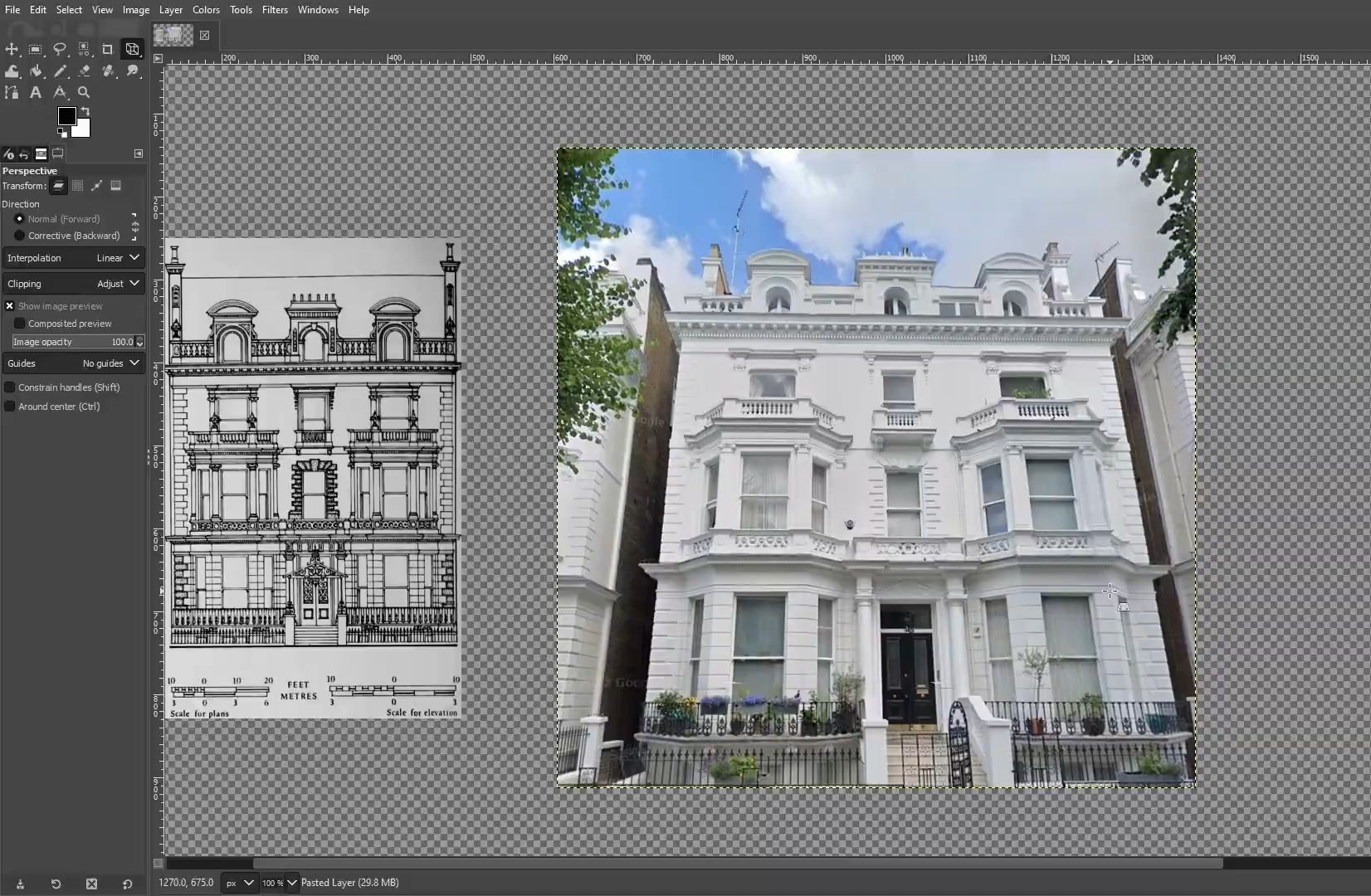Click the open image thumbnail tab
1371x896 pixels.
pos(173,35)
